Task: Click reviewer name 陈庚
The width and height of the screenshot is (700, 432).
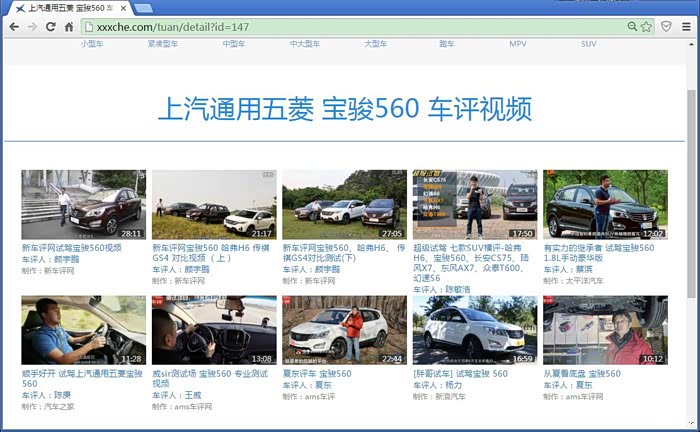Action: (62, 395)
